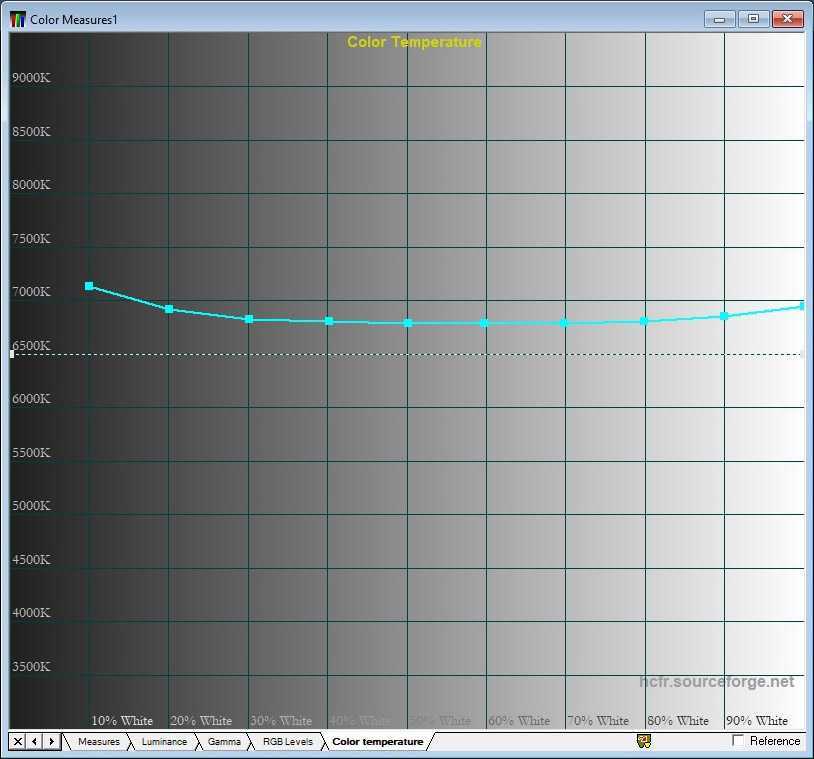
Task: Click the 20% White data point on curve
Action: pos(169,309)
